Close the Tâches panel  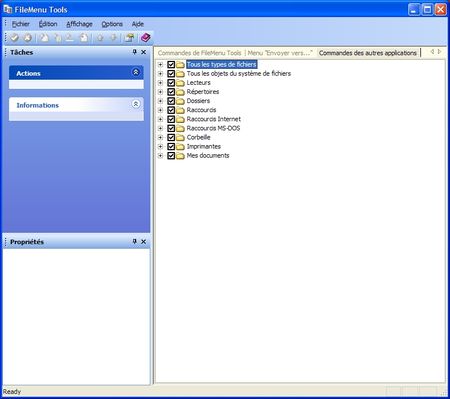[x=143, y=52]
